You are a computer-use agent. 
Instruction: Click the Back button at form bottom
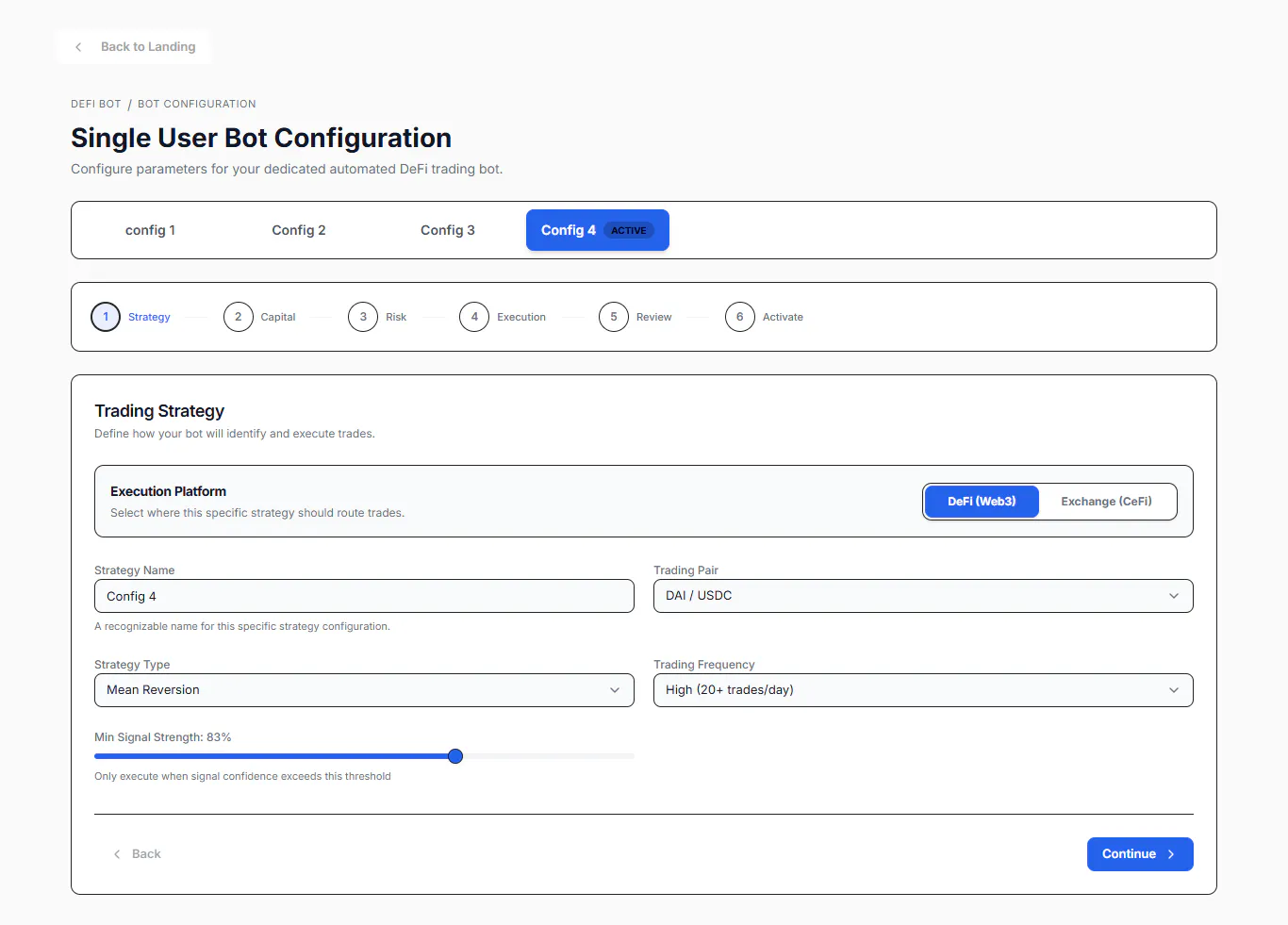click(x=138, y=854)
